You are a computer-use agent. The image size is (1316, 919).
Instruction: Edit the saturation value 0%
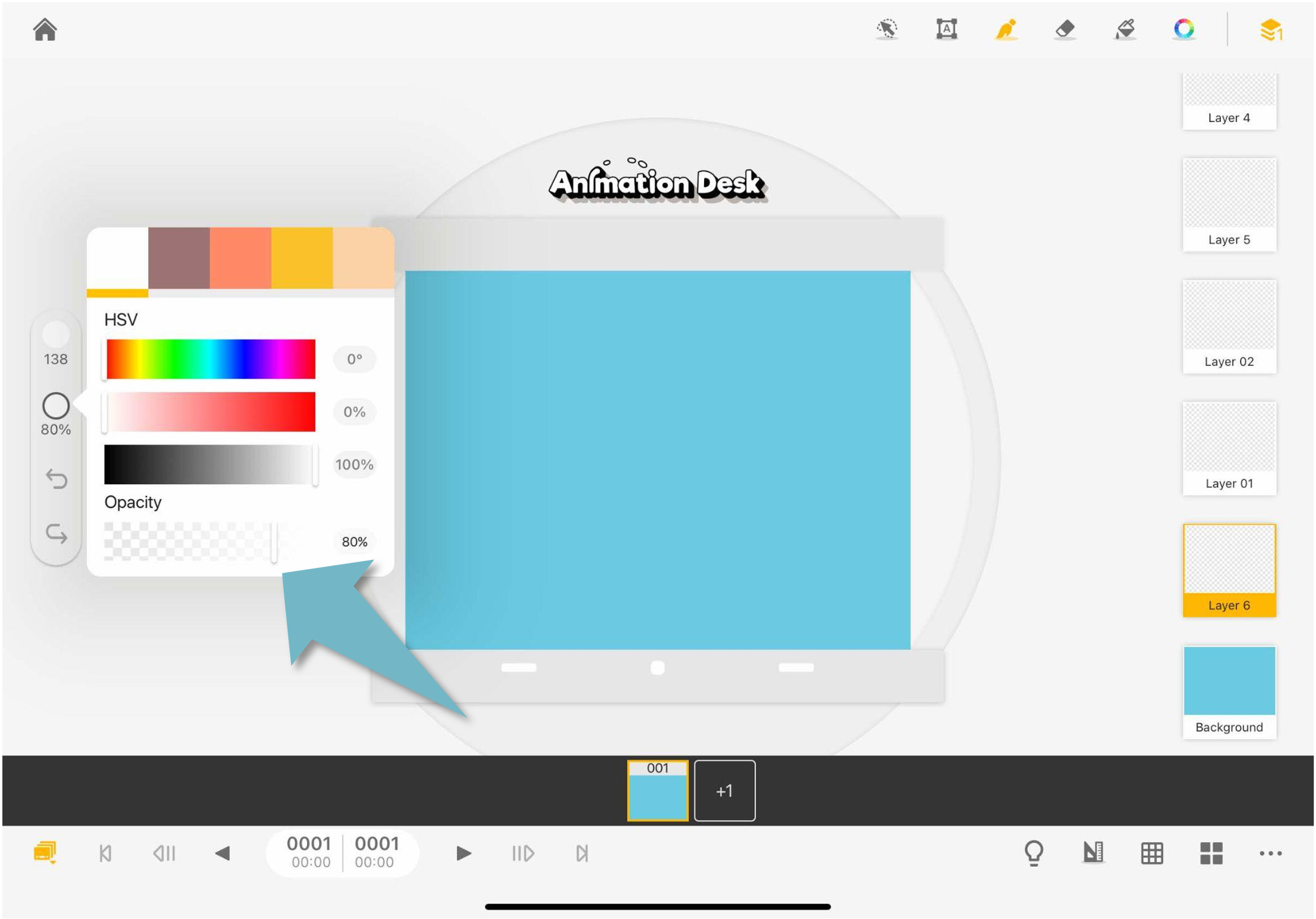354,411
